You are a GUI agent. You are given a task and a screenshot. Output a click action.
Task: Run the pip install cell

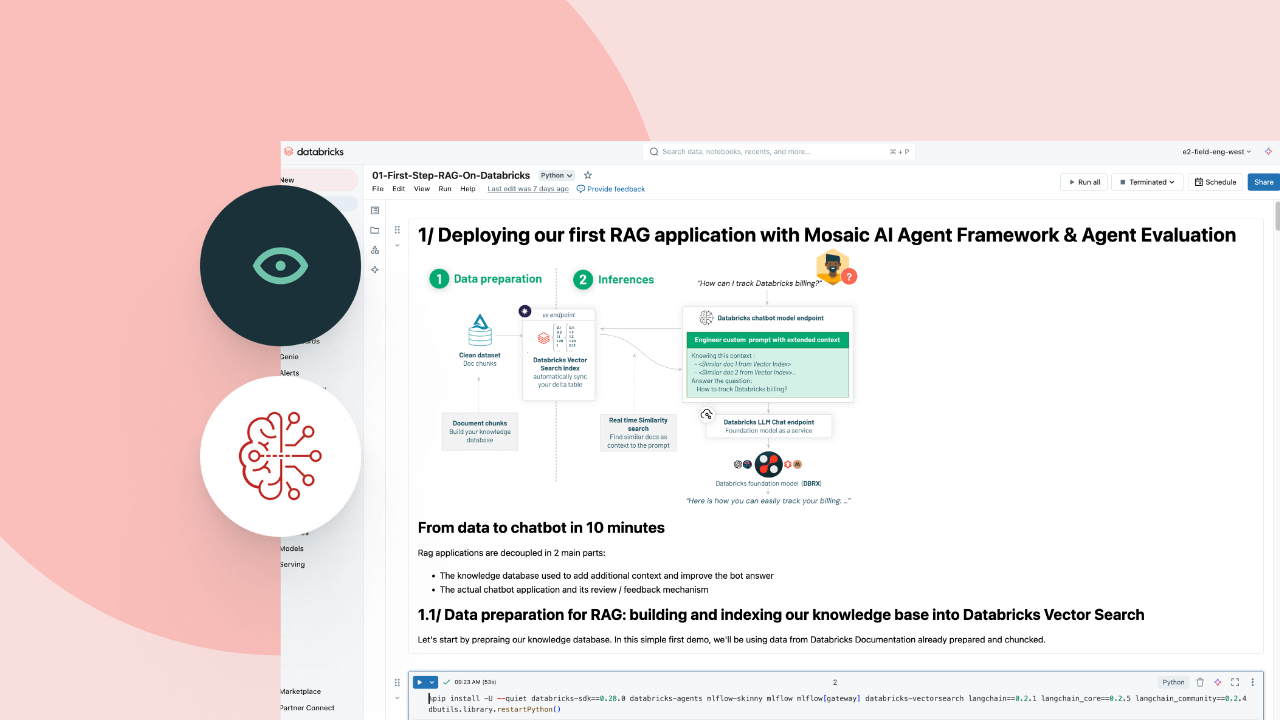pos(420,682)
